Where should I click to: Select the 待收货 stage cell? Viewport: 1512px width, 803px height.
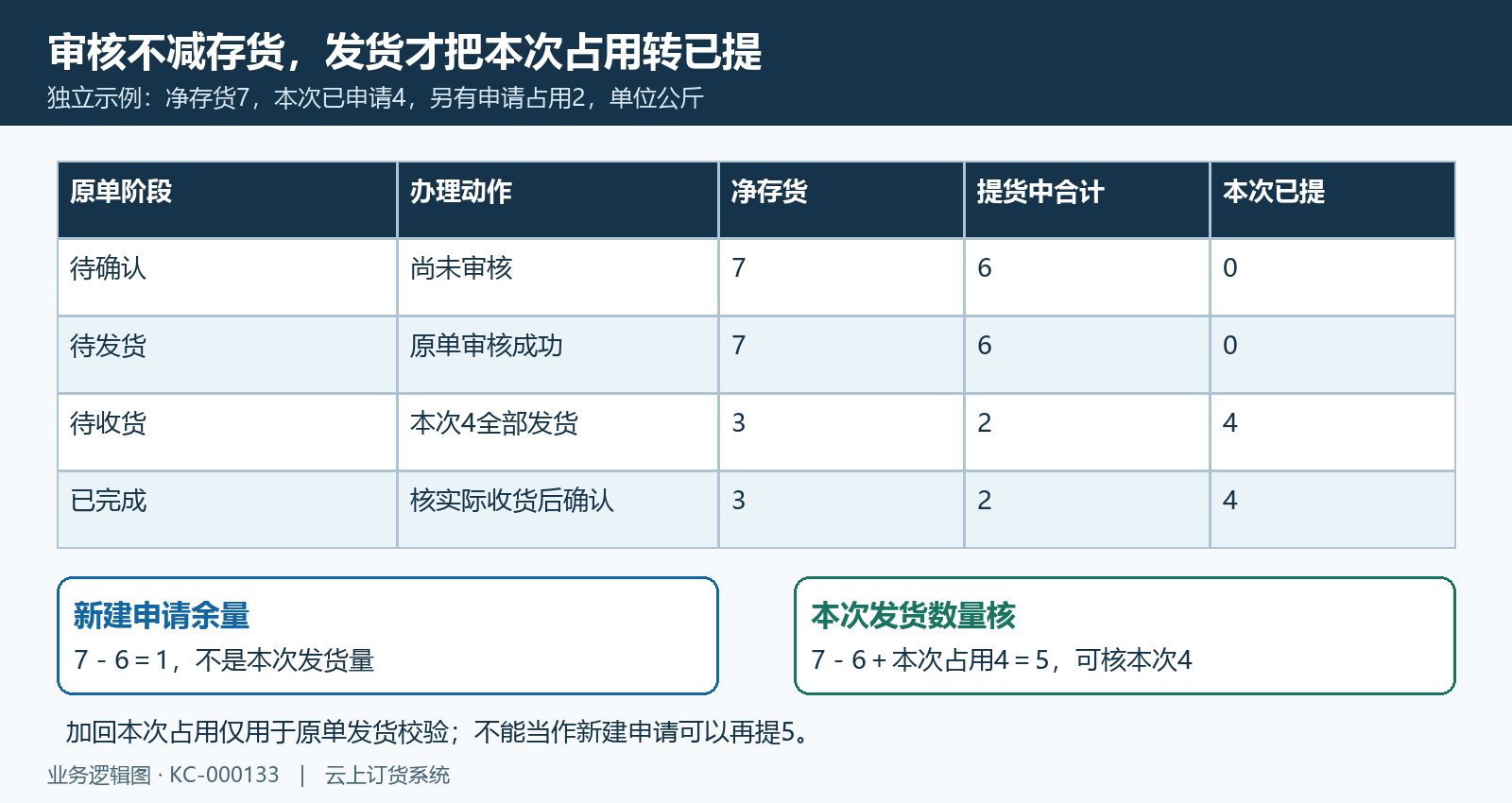tap(227, 432)
